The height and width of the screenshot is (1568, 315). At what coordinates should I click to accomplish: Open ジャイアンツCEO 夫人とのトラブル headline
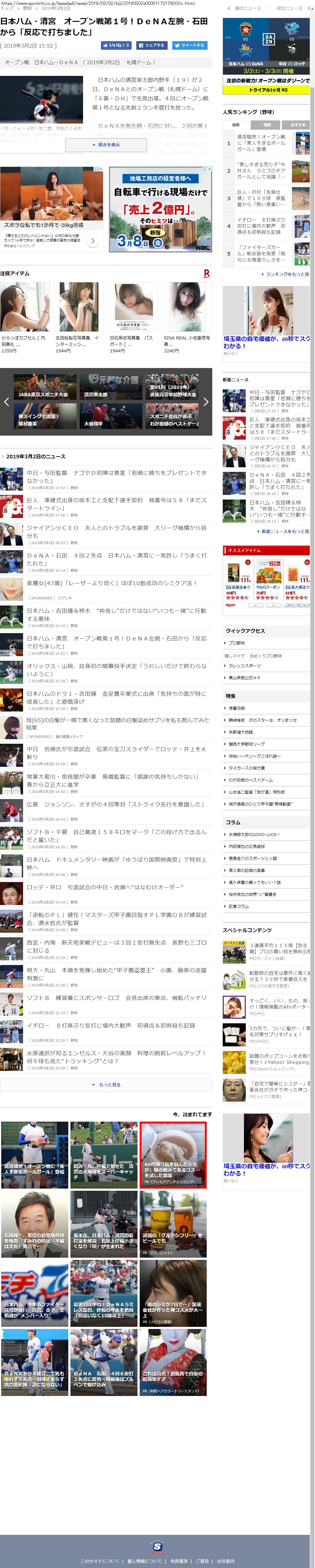pyautogui.click(x=116, y=532)
